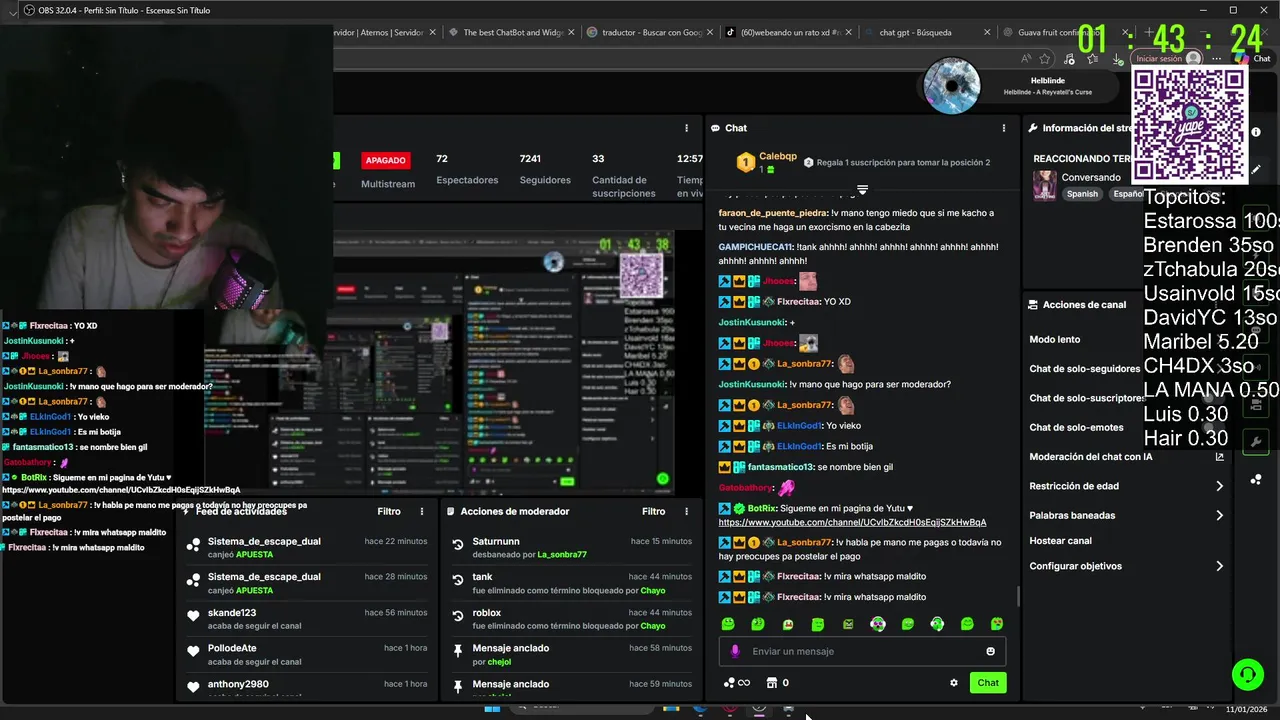Click the Yape QR code overlay
Viewport: 1280px width, 720px height.
(x=1189, y=124)
